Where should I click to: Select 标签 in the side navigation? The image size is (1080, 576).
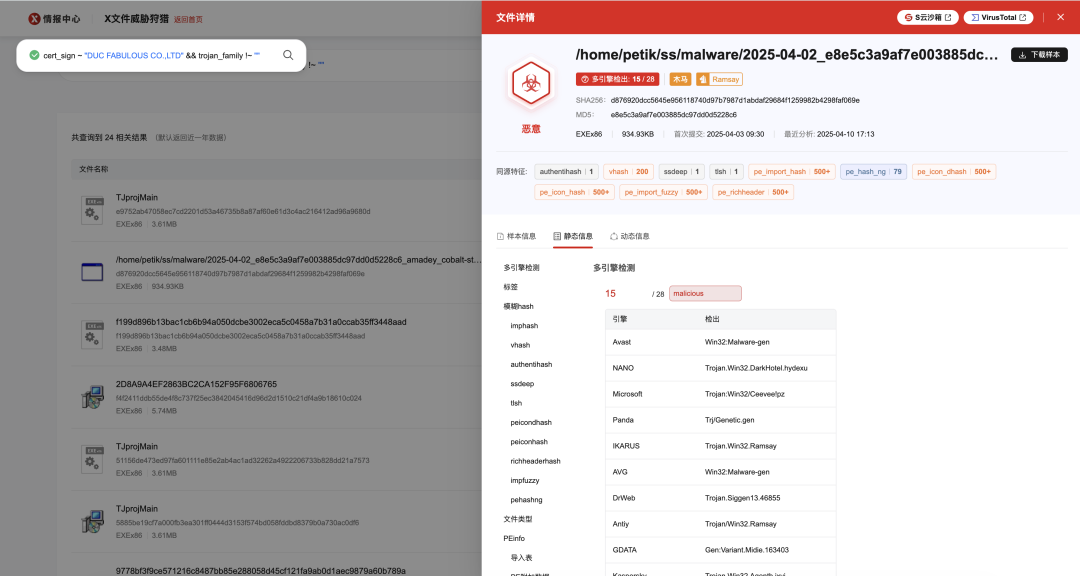[x=510, y=287]
